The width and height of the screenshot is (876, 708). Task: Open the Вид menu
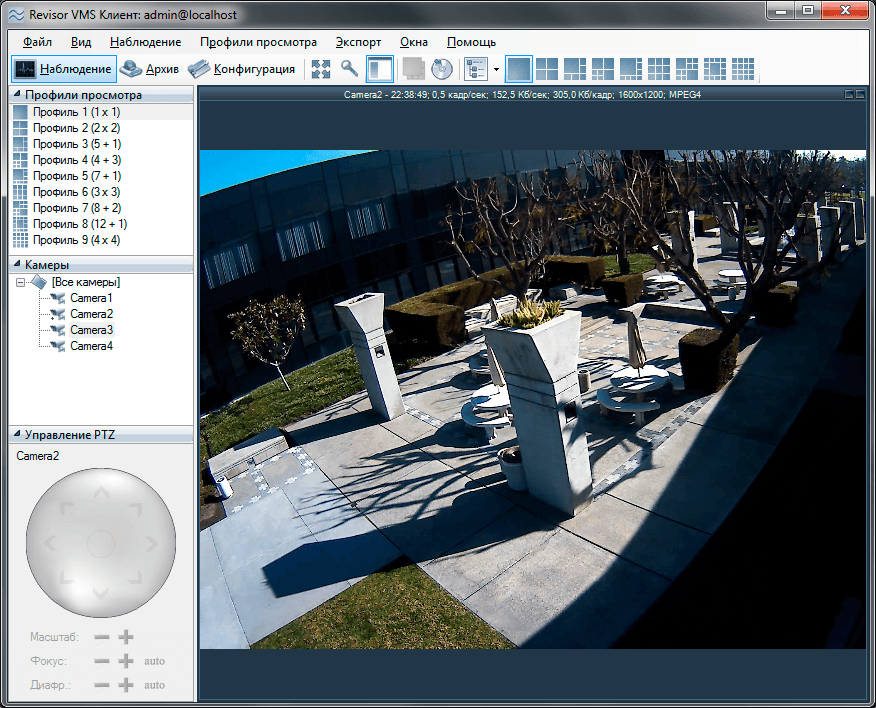pyautogui.click(x=81, y=42)
